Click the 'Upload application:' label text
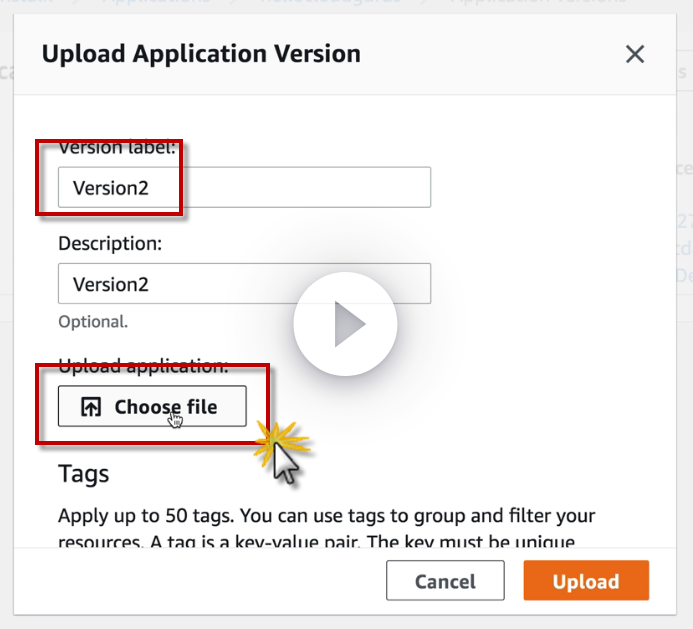The height and width of the screenshot is (629, 693). point(143,365)
